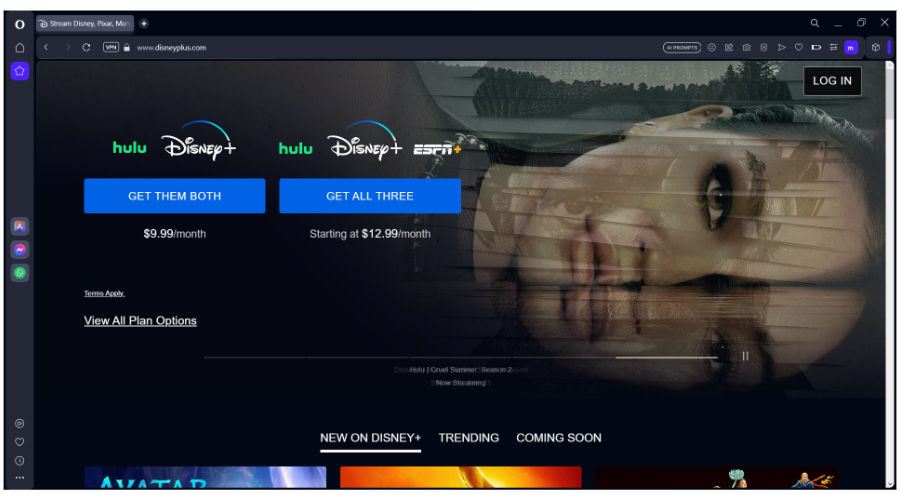Screen dimensions: 900x500
Task: Pause the hero carousel
Action: [745, 356]
